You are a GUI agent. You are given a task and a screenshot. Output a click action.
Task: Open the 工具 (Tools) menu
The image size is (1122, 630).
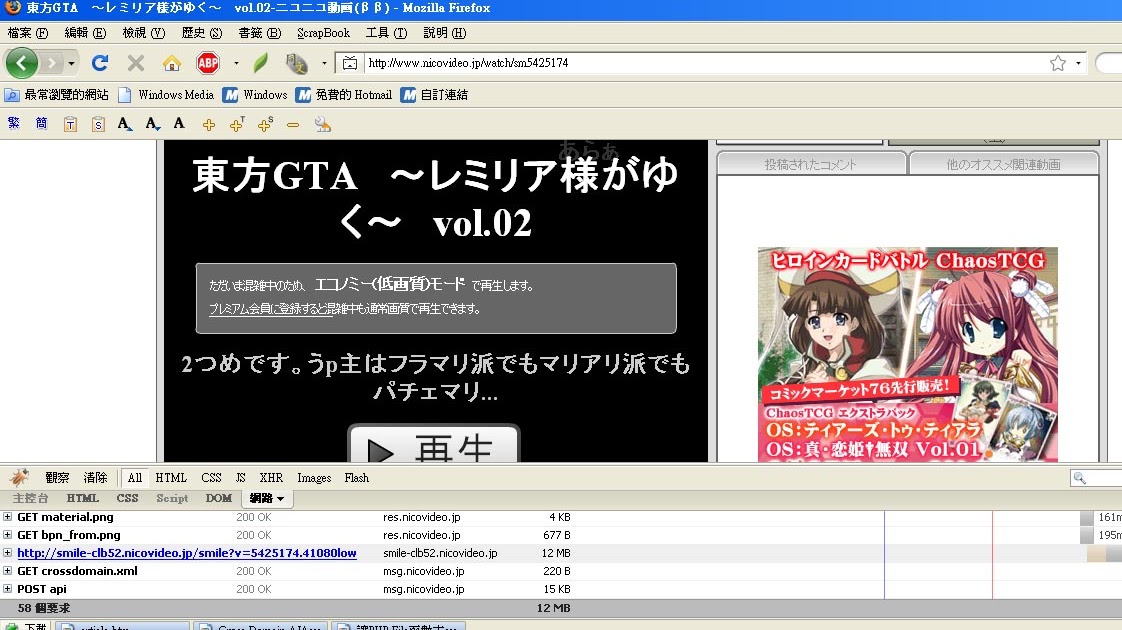click(386, 33)
